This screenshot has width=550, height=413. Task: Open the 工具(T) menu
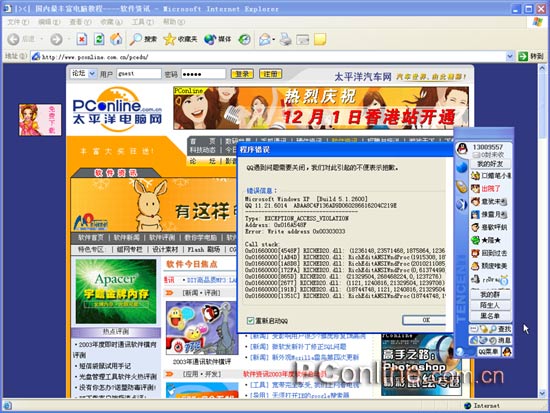tap(142, 22)
